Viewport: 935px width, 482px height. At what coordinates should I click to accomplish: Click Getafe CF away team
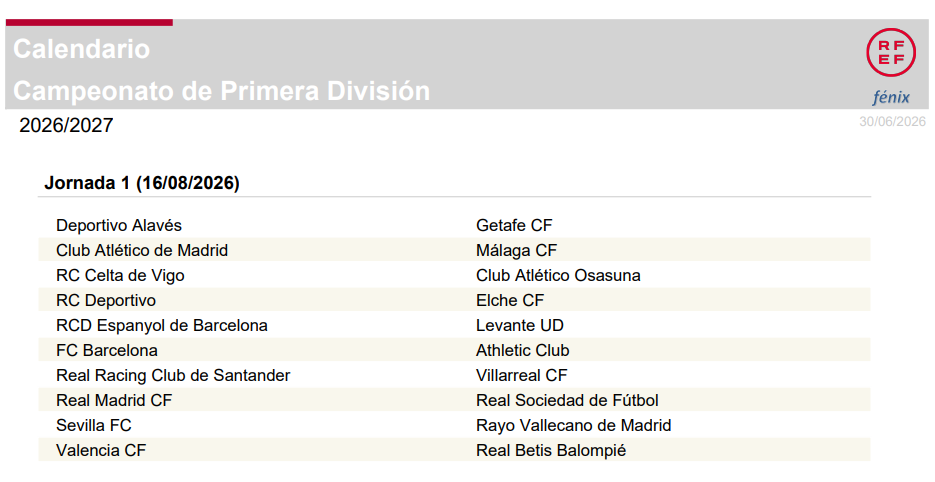point(514,225)
